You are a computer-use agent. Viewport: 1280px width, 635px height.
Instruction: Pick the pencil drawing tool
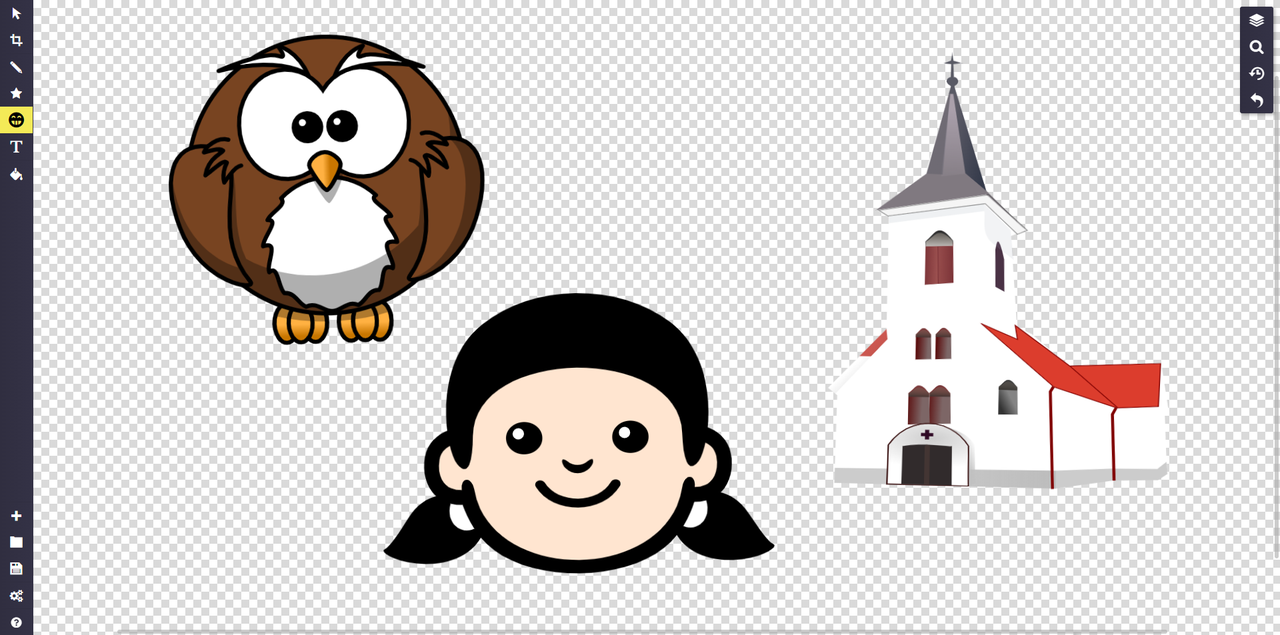pyautogui.click(x=16, y=67)
